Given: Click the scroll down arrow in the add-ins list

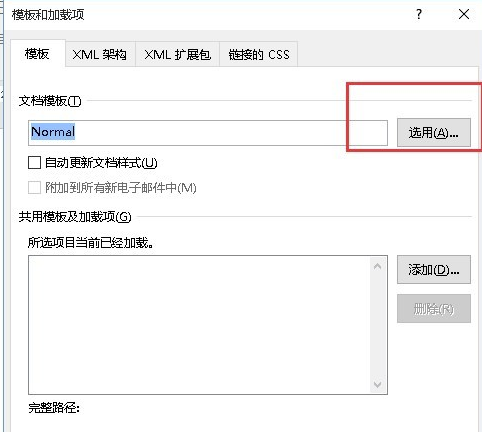Looking at the screenshot, I should pos(377,384).
